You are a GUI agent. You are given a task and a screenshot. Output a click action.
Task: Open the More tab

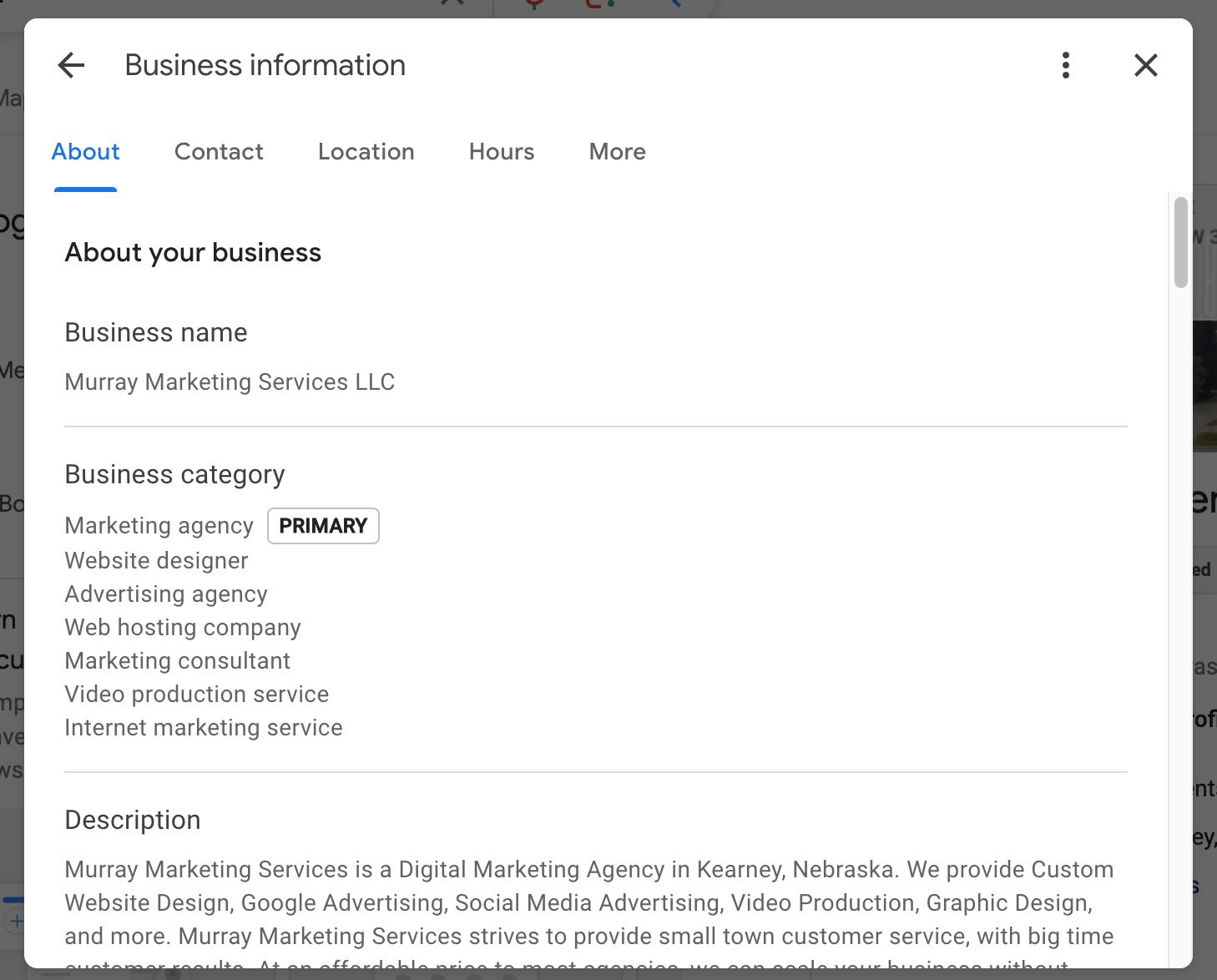pyautogui.click(x=618, y=152)
